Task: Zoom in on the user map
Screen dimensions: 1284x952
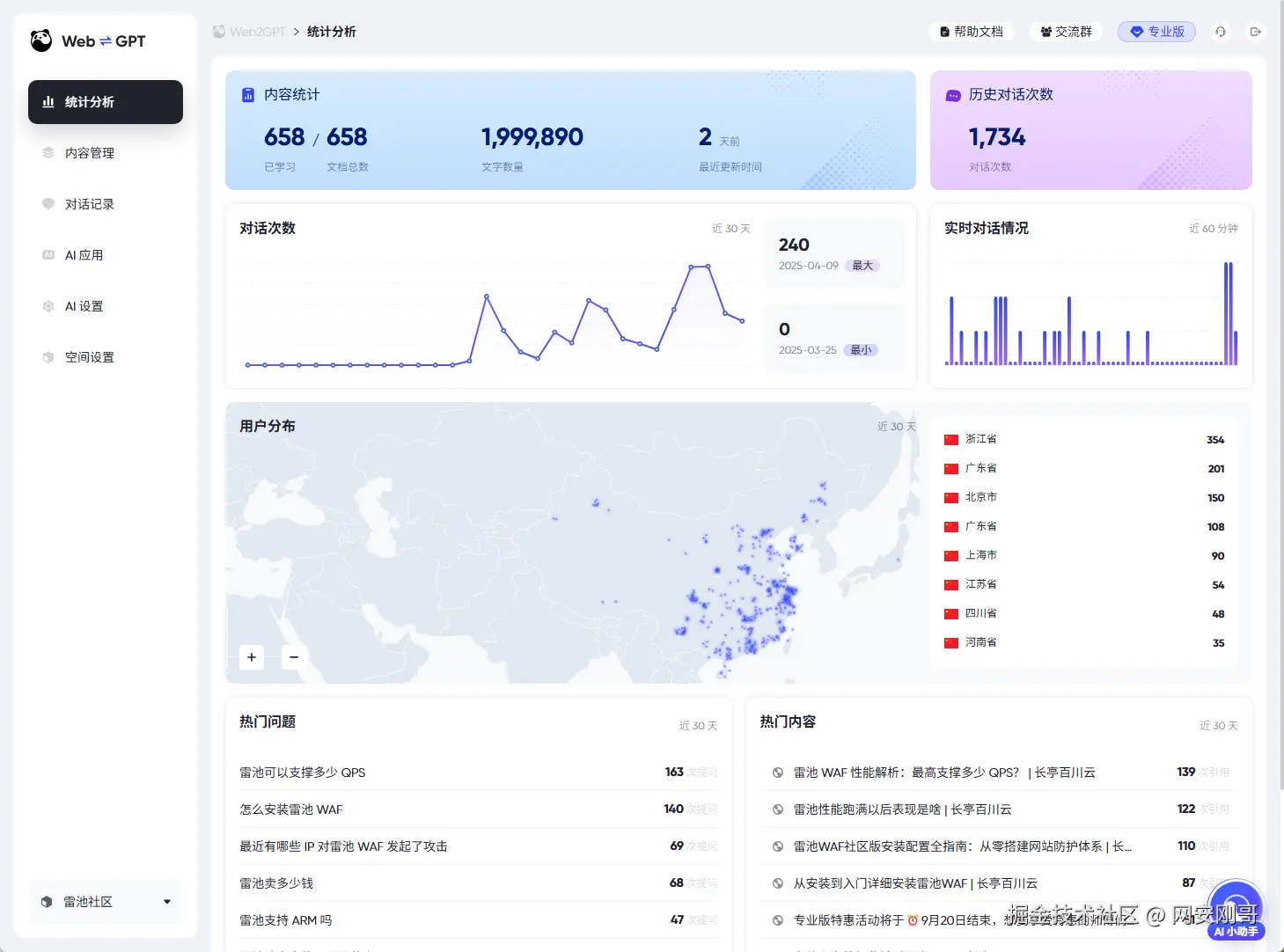Action: click(252, 657)
